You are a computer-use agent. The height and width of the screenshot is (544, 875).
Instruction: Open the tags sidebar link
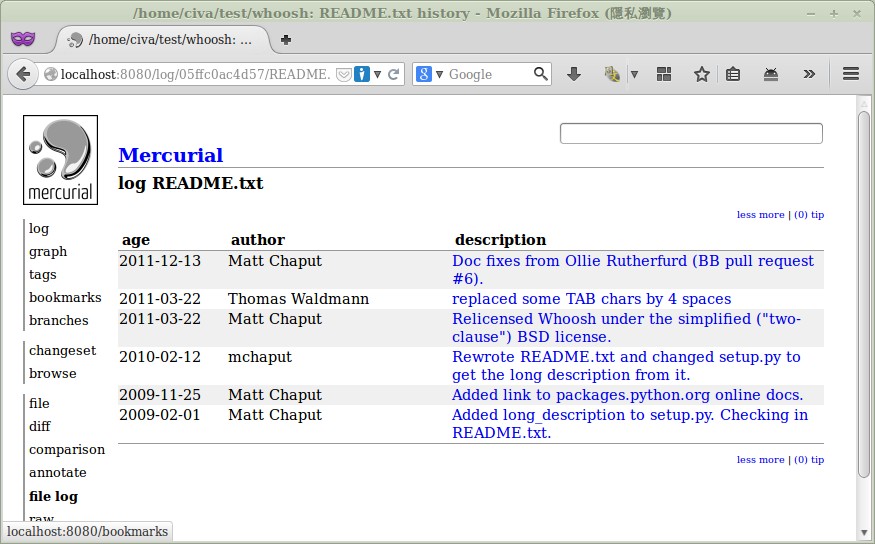(x=42, y=275)
